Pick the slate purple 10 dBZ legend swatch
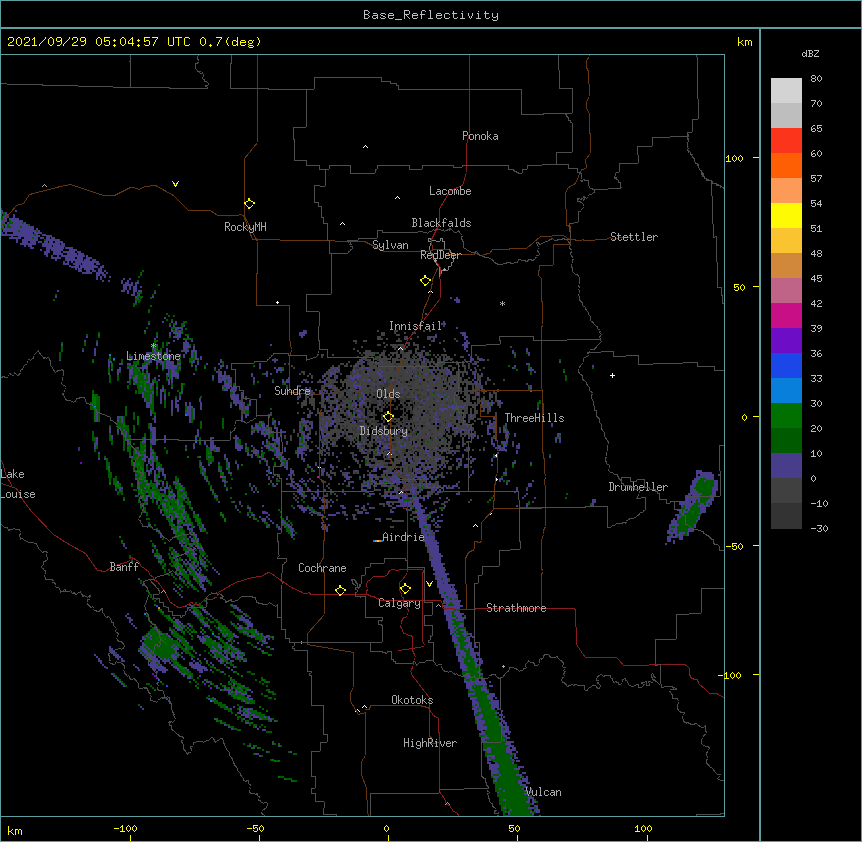The width and height of the screenshot is (862, 842). click(x=786, y=466)
